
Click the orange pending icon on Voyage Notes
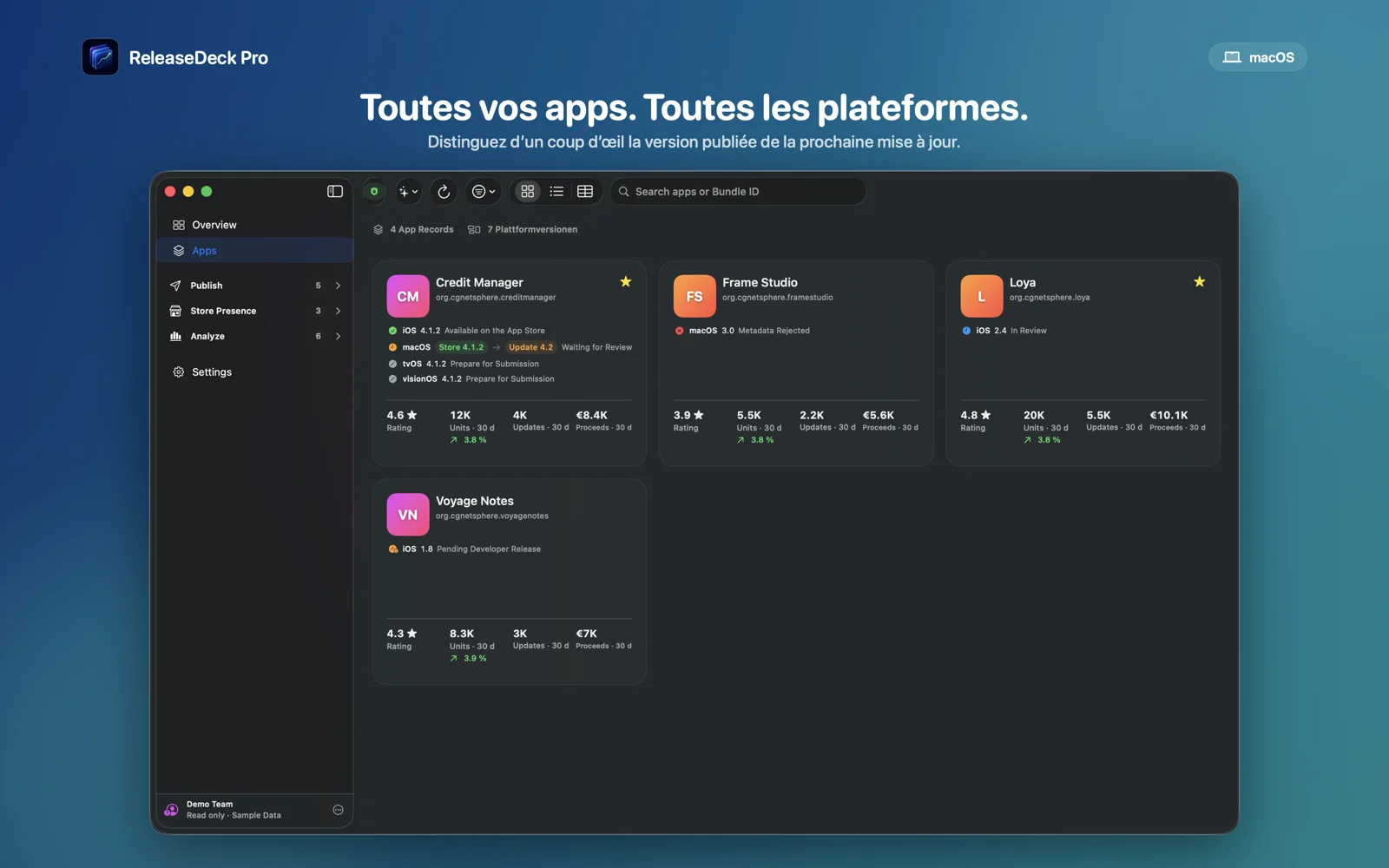click(392, 549)
